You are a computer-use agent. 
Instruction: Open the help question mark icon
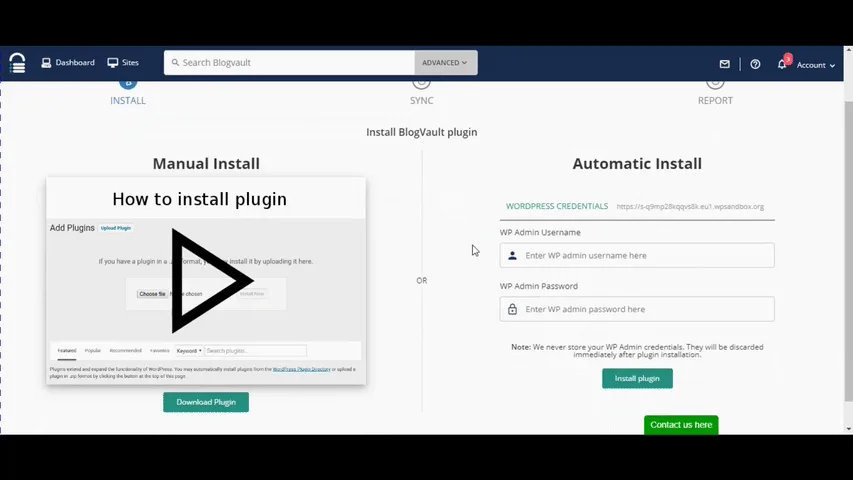point(755,64)
